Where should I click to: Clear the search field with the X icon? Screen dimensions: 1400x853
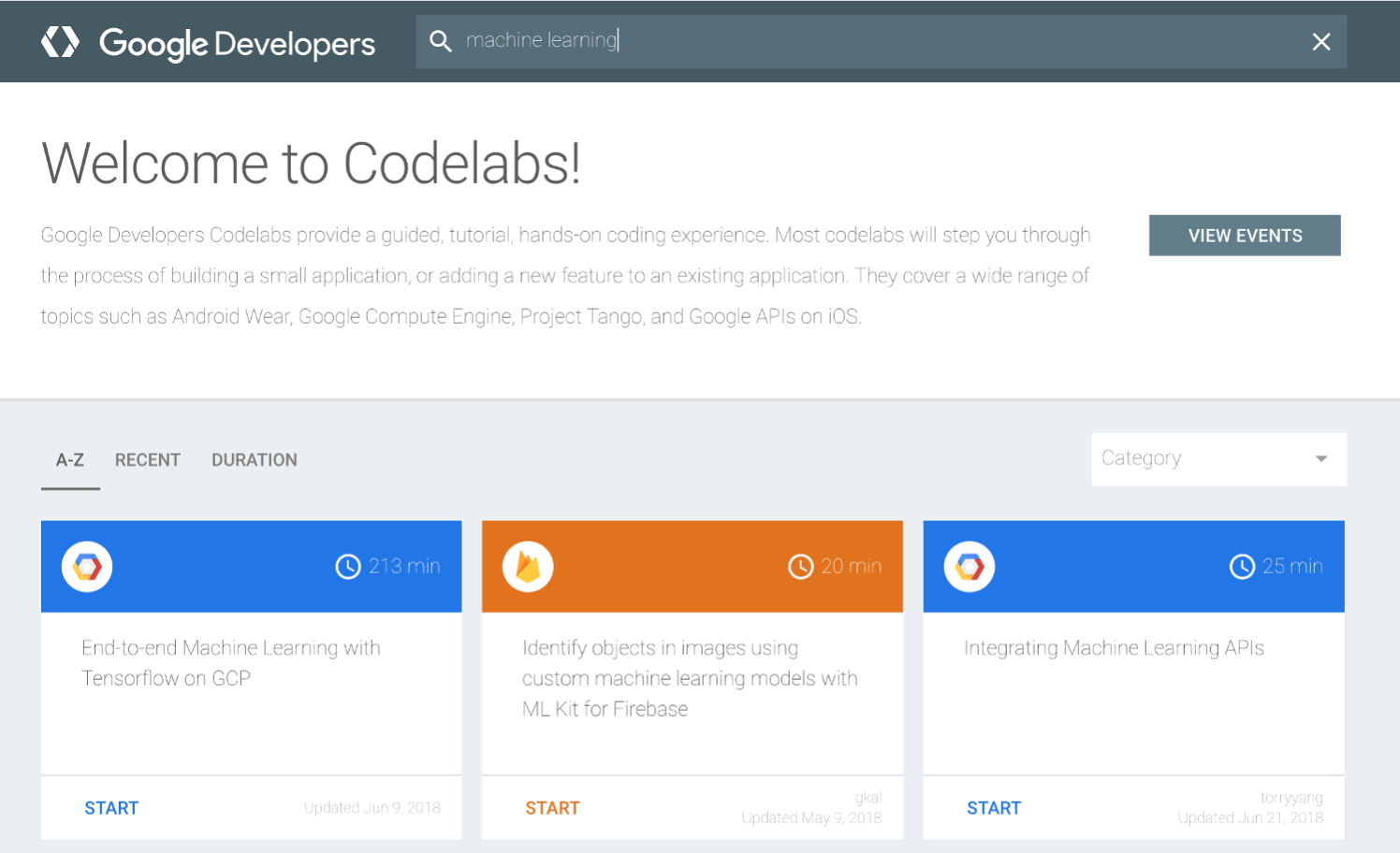point(1321,41)
